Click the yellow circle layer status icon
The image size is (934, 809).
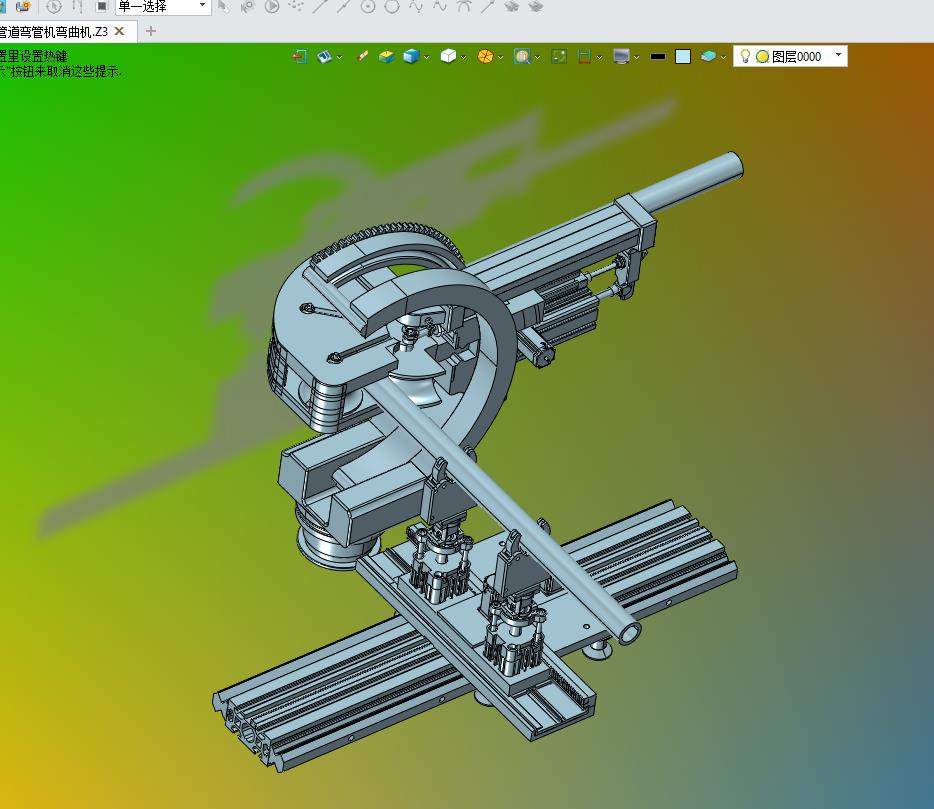coord(762,57)
